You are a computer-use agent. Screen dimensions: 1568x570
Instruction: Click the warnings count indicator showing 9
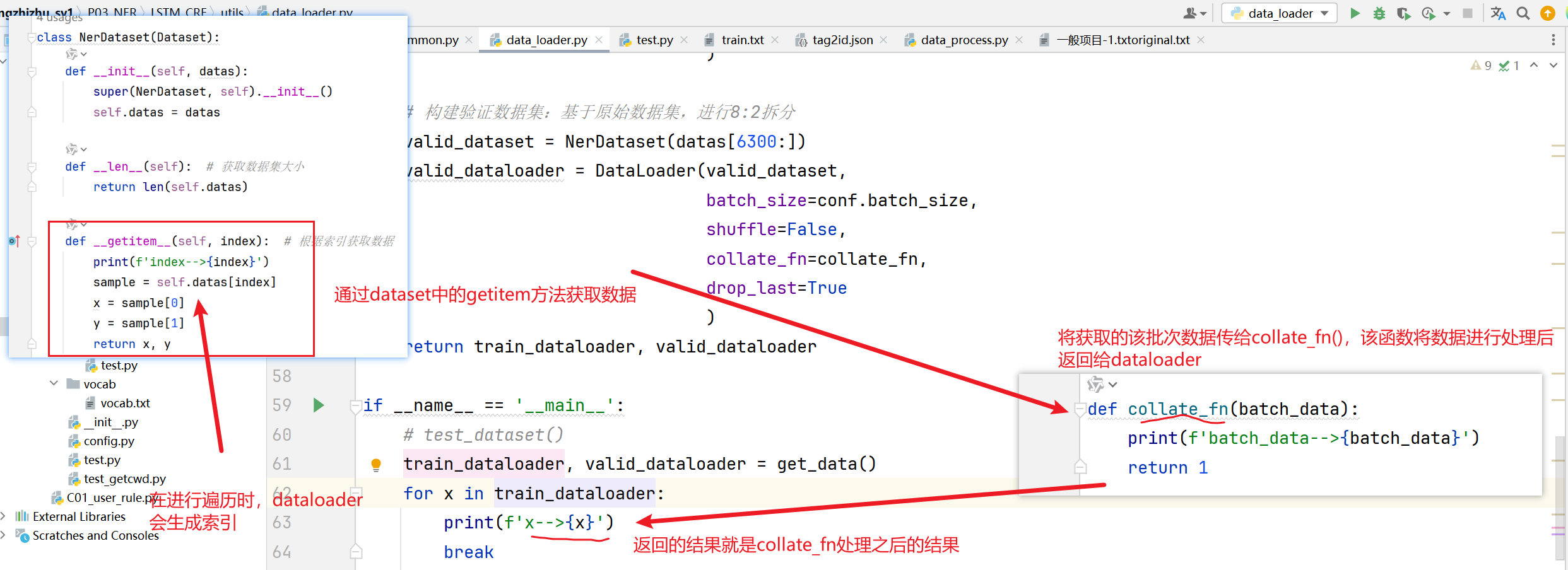pos(1481,66)
